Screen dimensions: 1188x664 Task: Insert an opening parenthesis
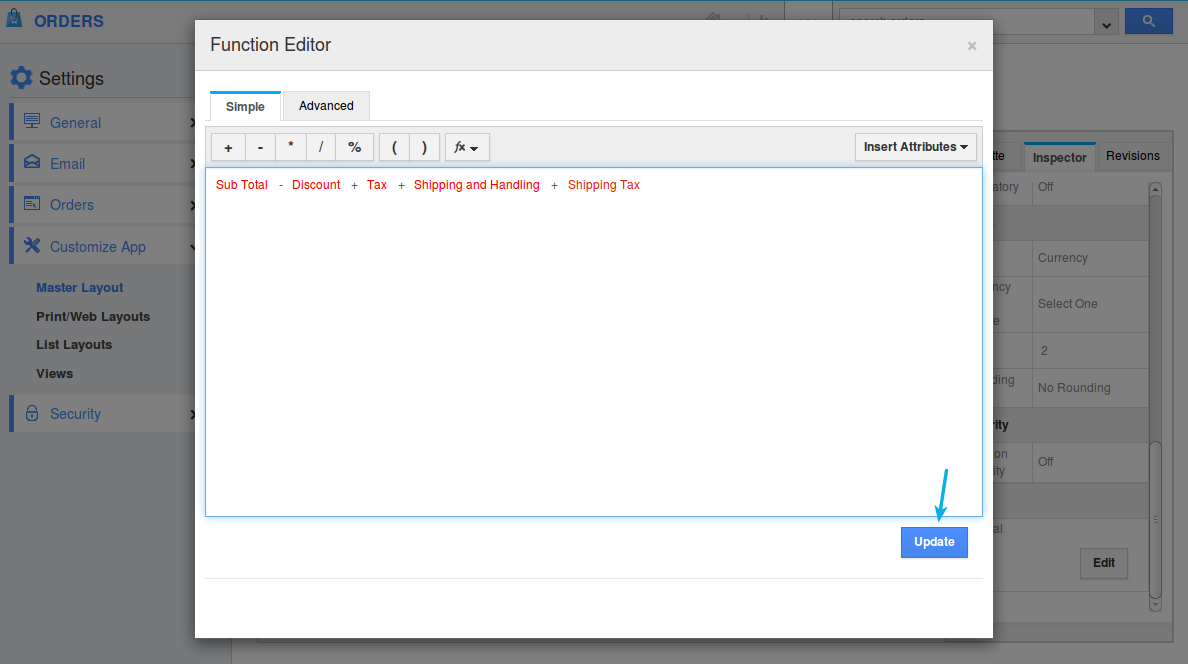394,147
